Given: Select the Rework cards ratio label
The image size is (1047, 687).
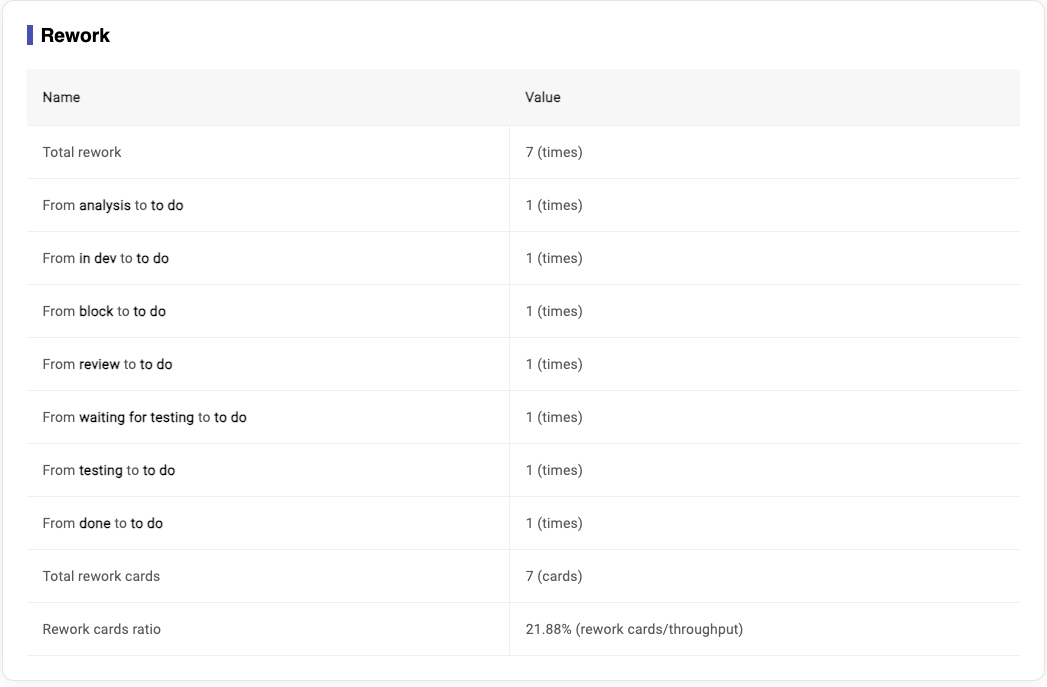Looking at the screenshot, I should (101, 629).
